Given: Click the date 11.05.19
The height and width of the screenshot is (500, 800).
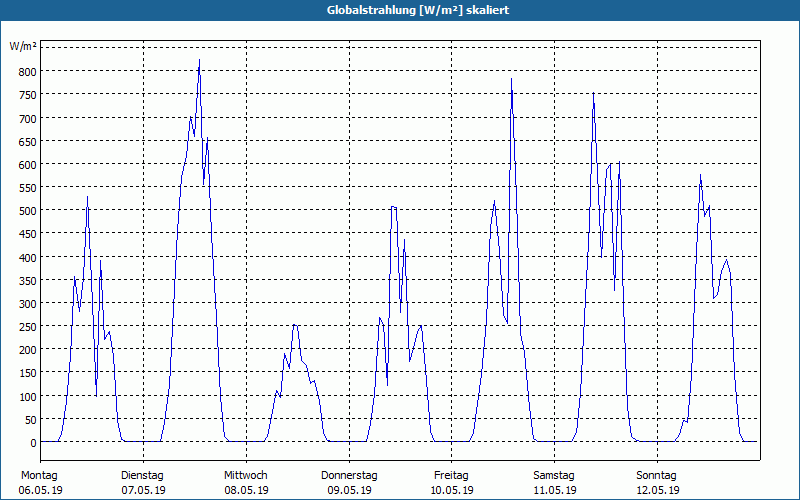Looking at the screenshot, I should [555, 490].
